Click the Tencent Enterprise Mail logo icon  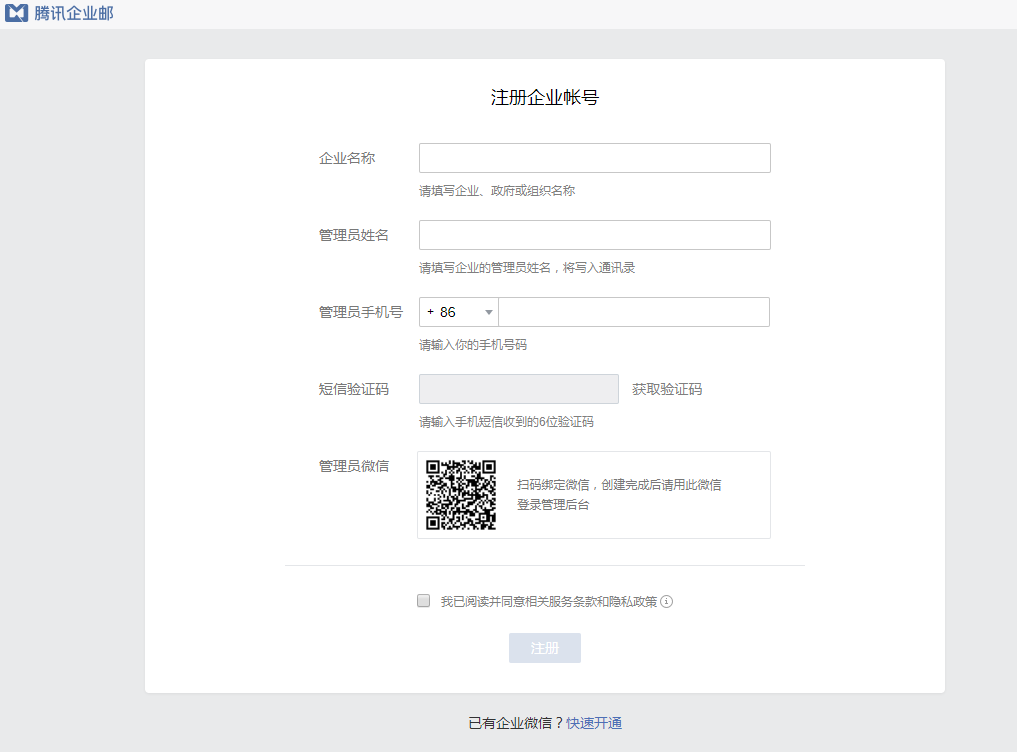(16, 14)
